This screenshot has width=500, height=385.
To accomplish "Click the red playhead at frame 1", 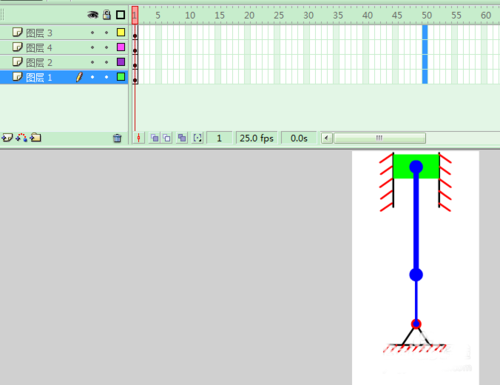I will (x=135, y=15).
